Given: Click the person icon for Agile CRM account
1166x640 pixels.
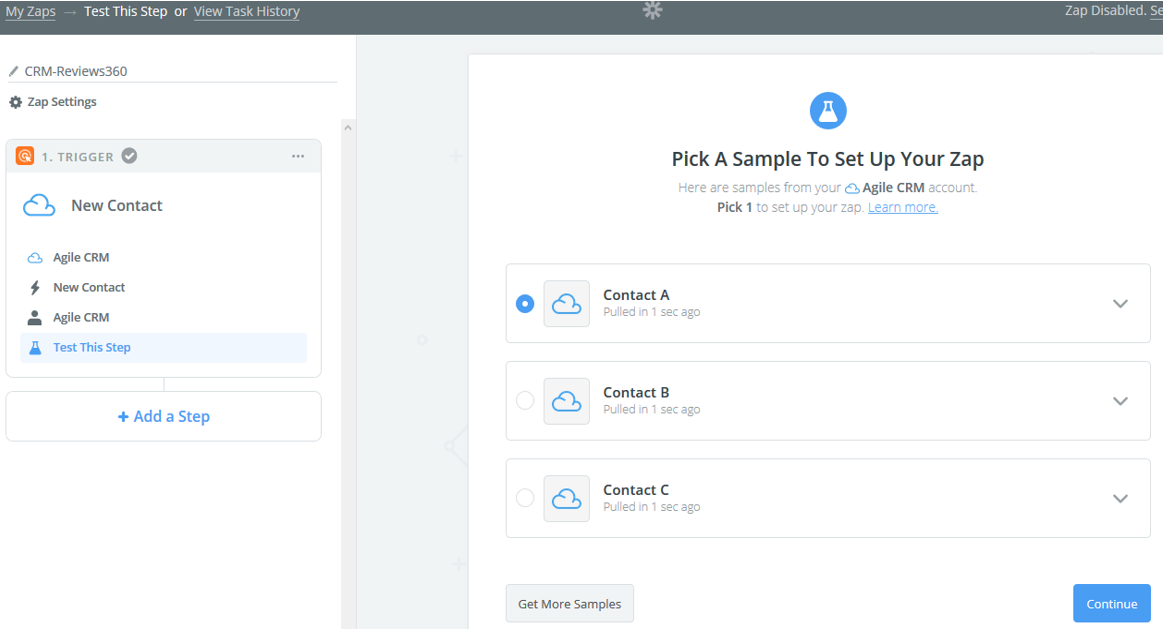Looking at the screenshot, I should pos(35,318).
